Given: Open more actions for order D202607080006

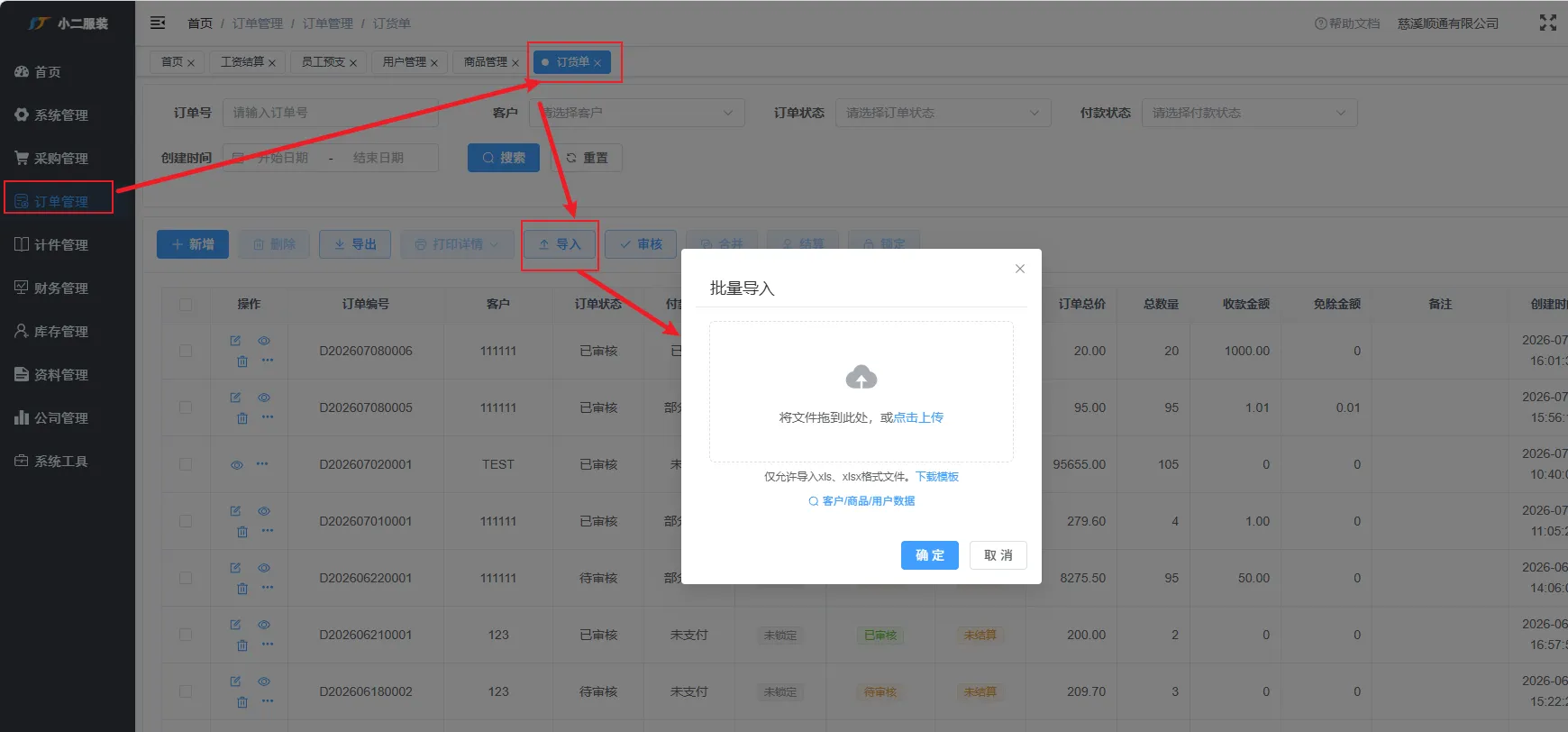Looking at the screenshot, I should (x=268, y=360).
